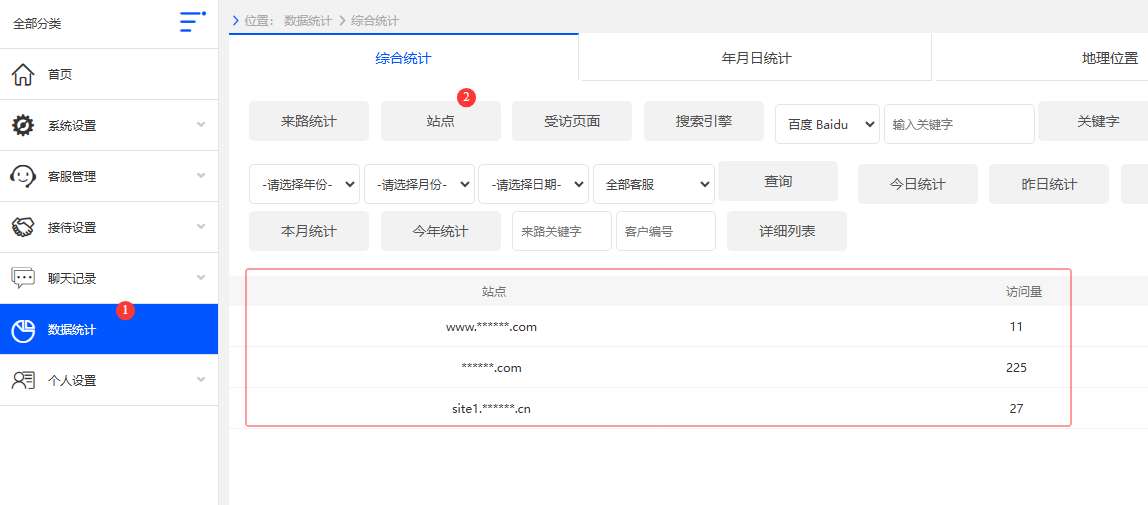Viewport: 1148px width, 505px height.
Task: Click the 搜索引擎 button
Action: [704, 121]
